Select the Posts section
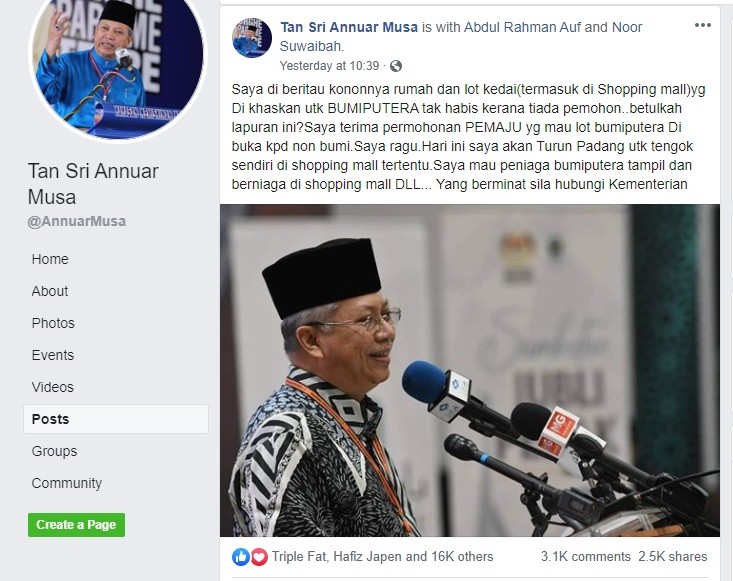Viewport: 733px width, 581px height. pyautogui.click(x=116, y=419)
